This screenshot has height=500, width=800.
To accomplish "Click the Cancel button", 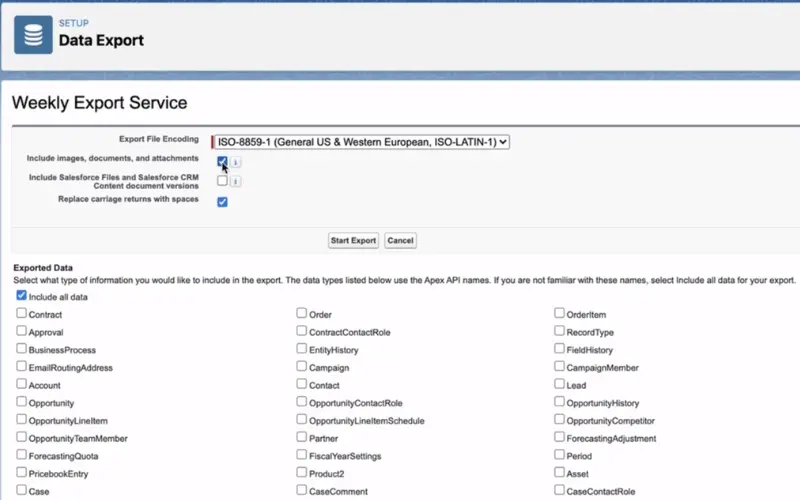I will pos(400,240).
